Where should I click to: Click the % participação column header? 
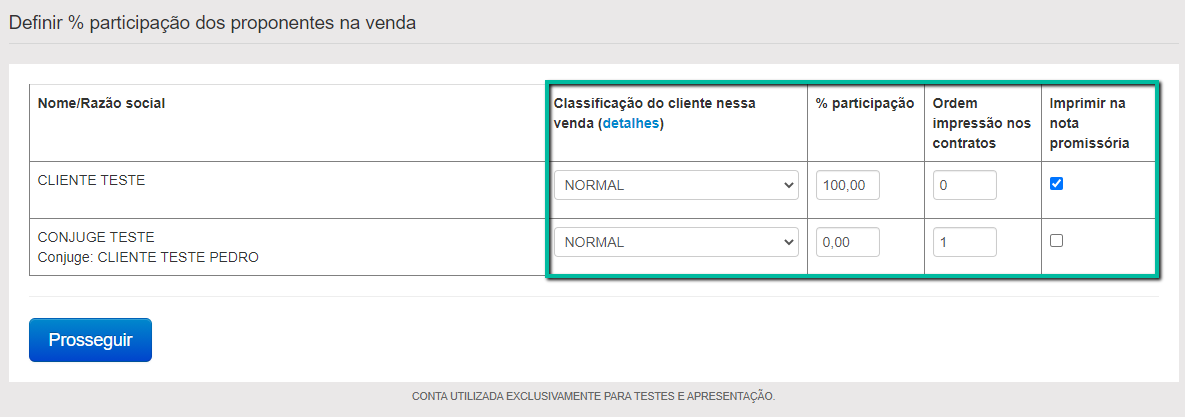pos(865,103)
